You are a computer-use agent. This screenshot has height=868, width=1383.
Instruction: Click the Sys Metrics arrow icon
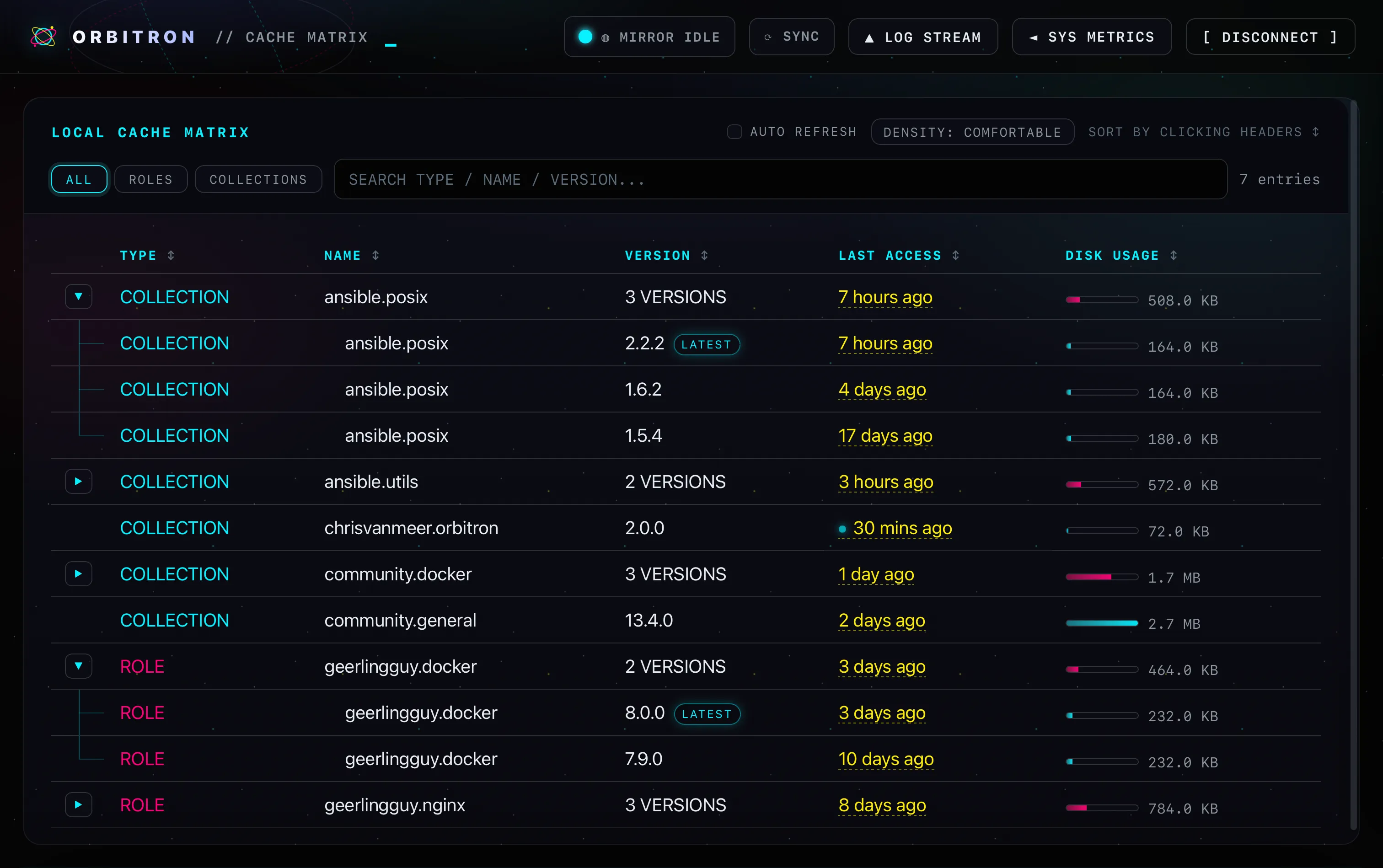click(1034, 38)
